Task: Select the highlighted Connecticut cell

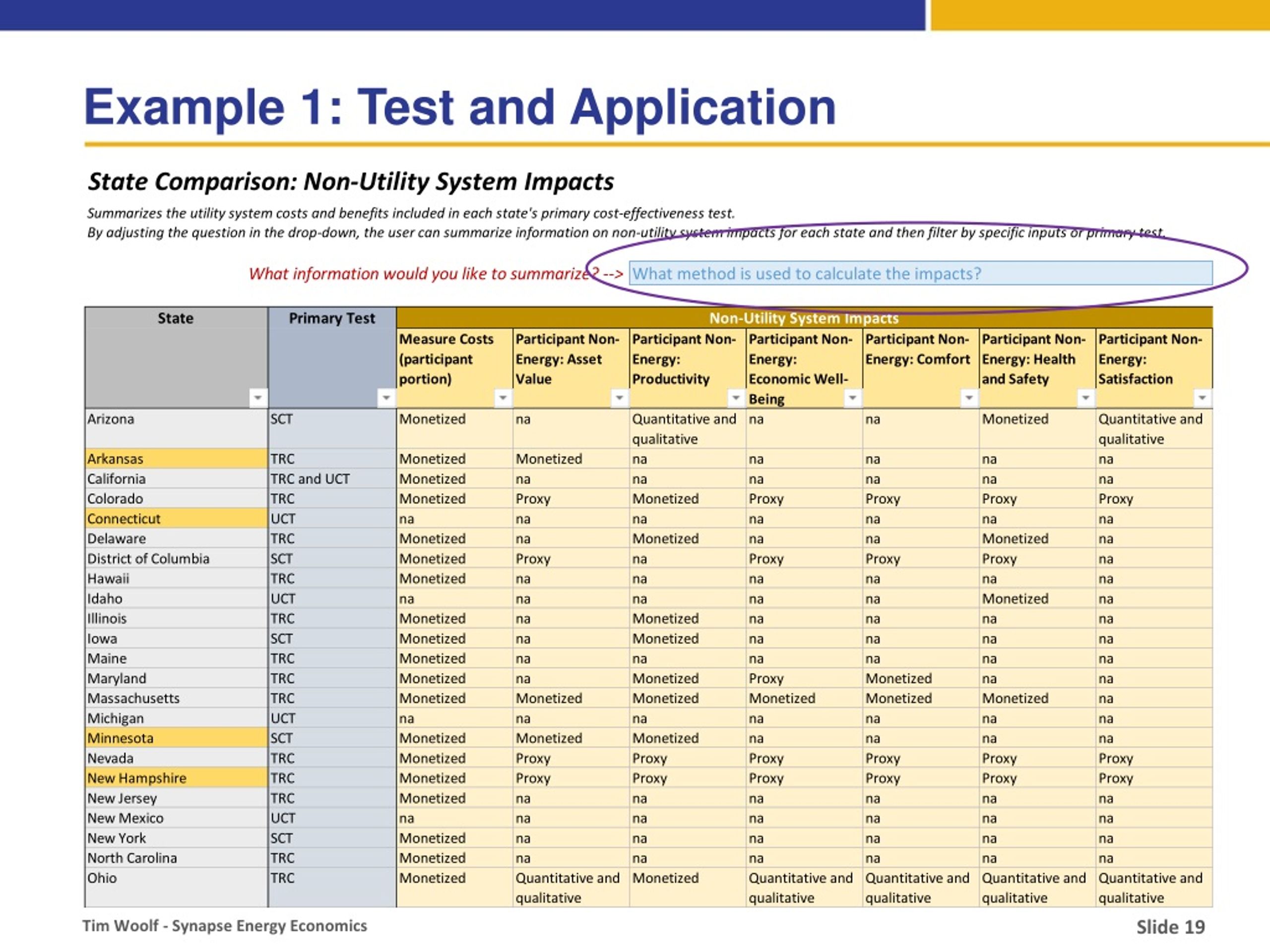Action: point(176,519)
